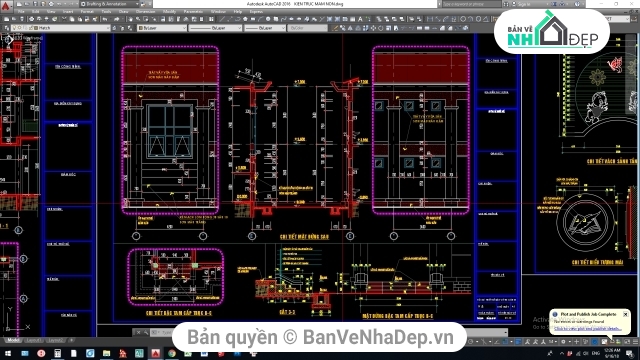Open the Parametric menu
The height and width of the screenshot is (360, 640).
coord(193,12)
